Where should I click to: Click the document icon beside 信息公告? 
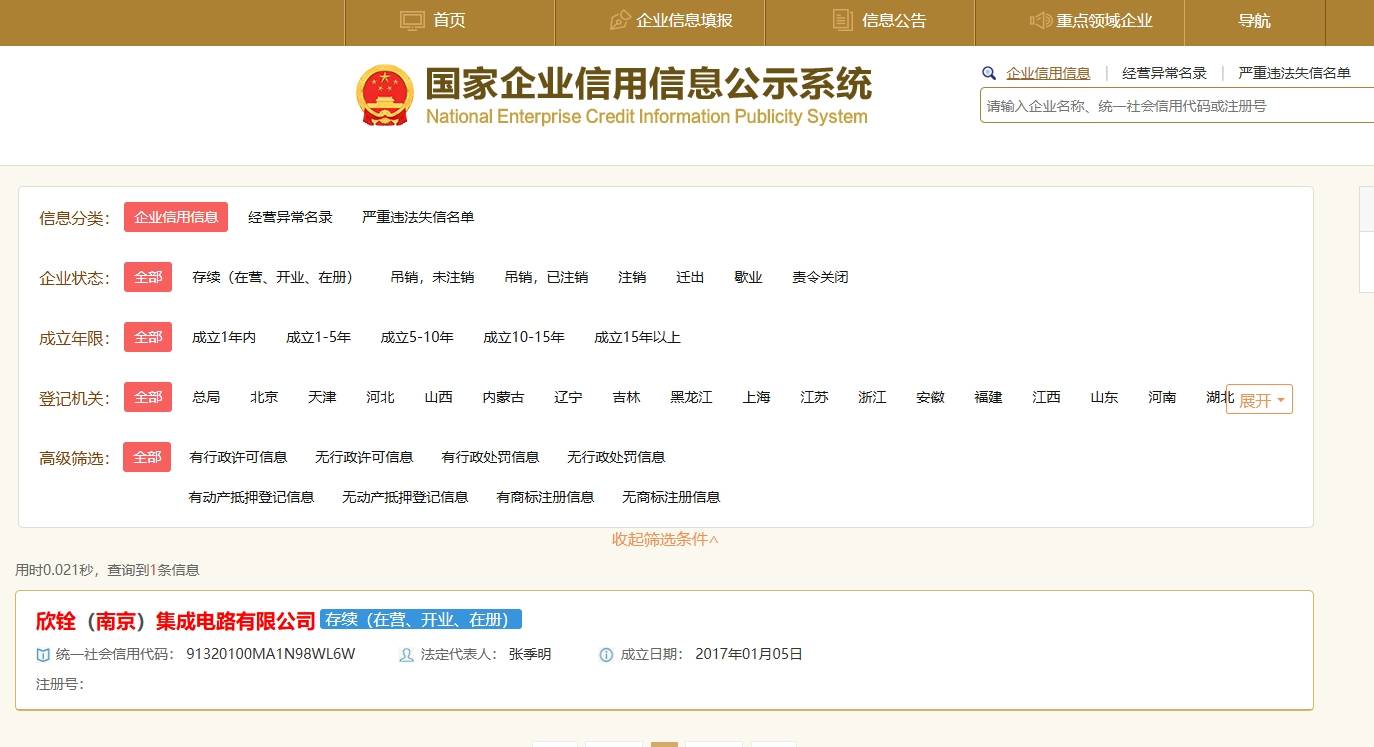click(843, 20)
